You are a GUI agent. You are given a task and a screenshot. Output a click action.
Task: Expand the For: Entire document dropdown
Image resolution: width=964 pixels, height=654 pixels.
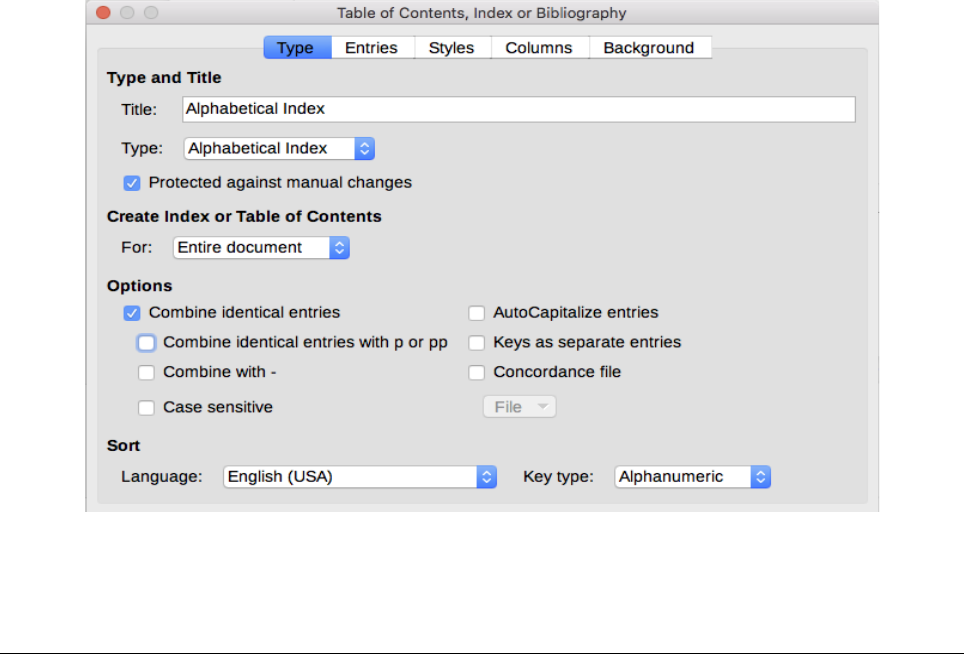pyautogui.click(x=261, y=247)
